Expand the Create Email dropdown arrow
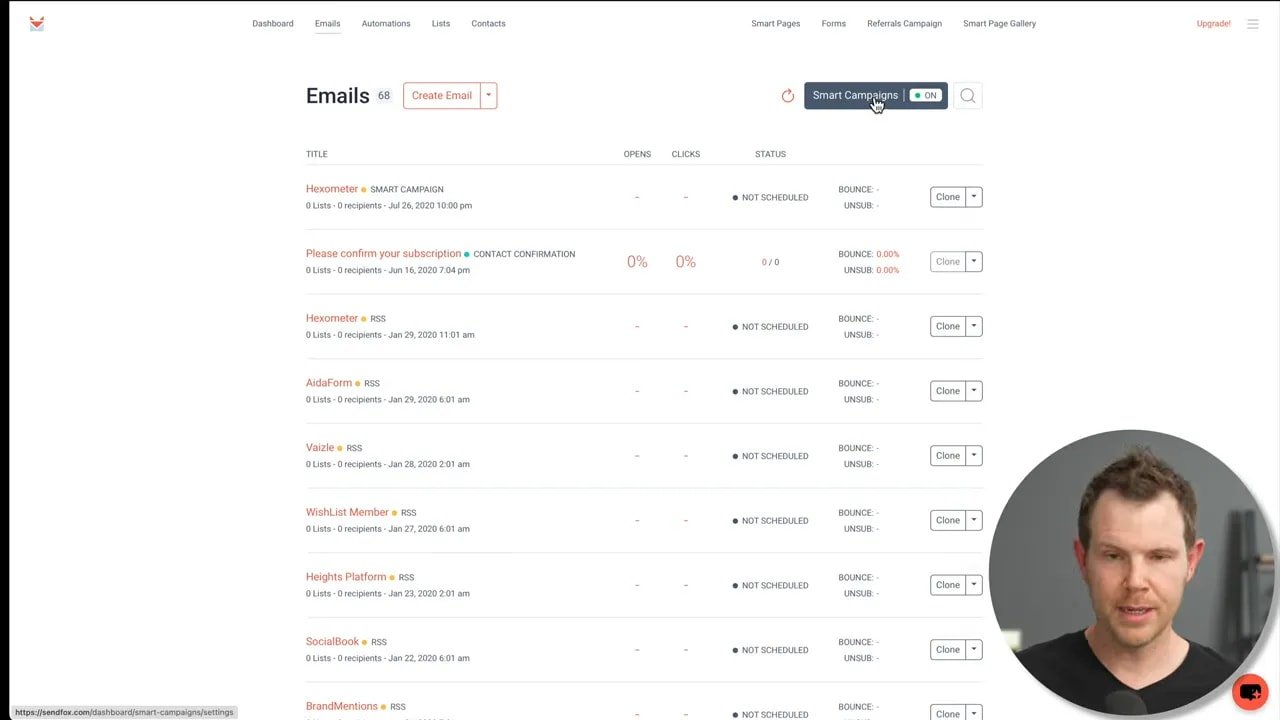1280x720 pixels. [x=488, y=95]
